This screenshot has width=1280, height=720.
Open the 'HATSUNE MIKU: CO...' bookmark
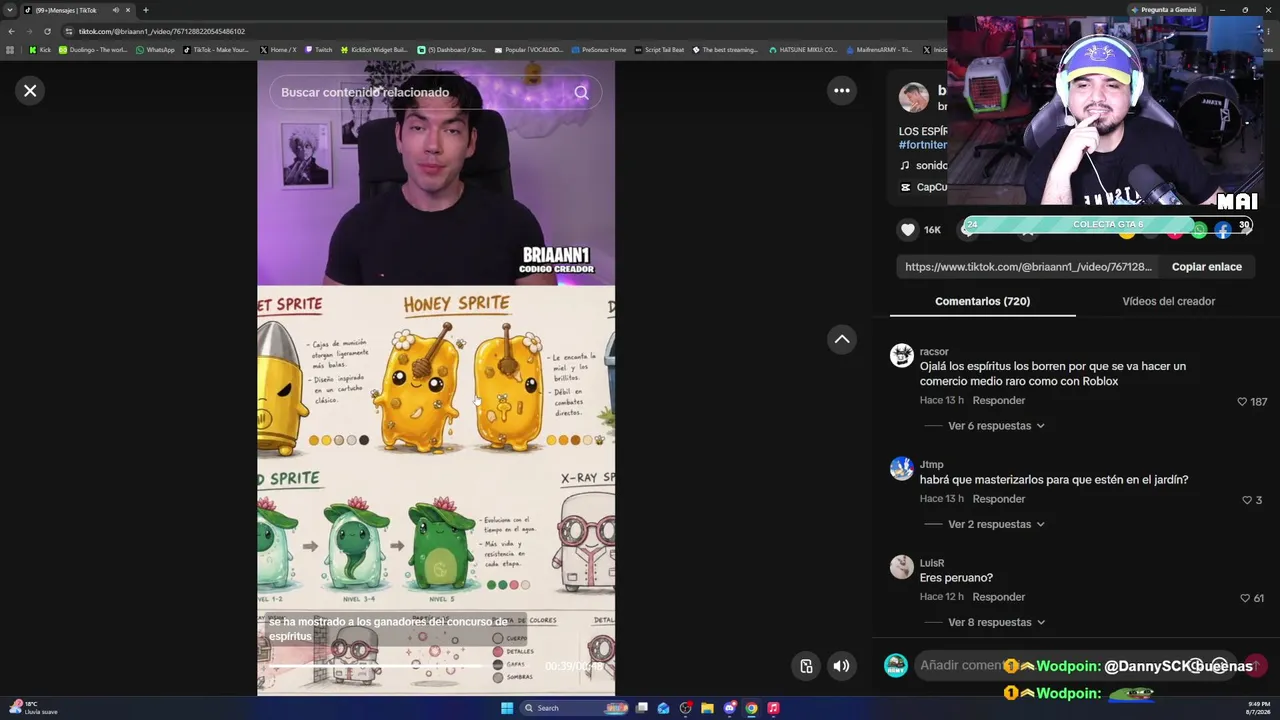[x=803, y=50]
